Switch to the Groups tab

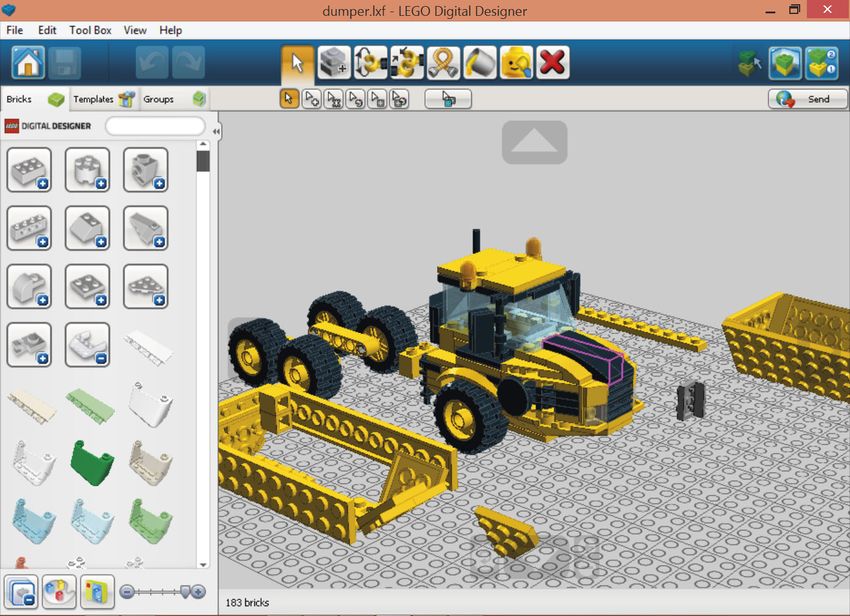click(174, 99)
